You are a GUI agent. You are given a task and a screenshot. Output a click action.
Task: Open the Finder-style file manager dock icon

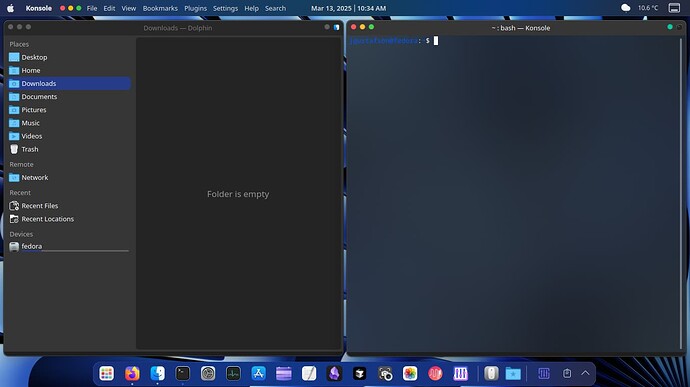[158, 373]
